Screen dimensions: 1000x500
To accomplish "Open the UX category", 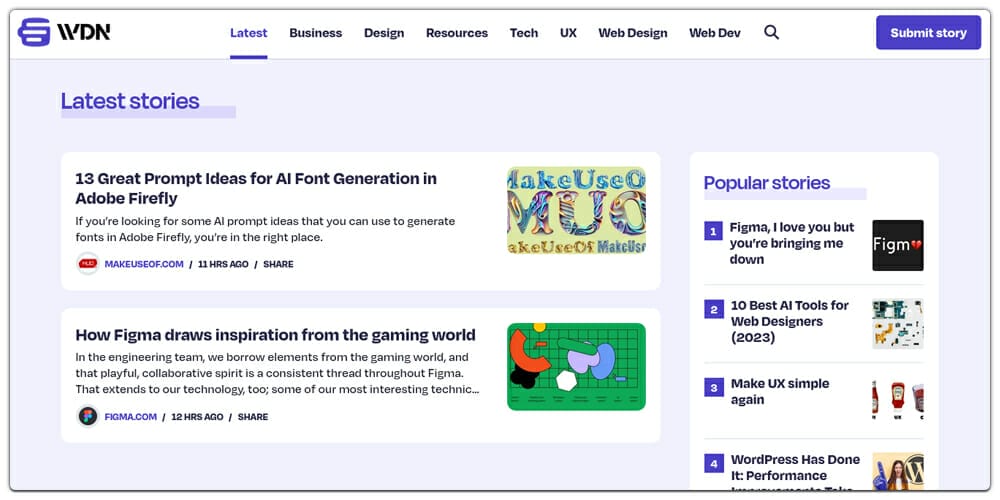I will point(568,33).
